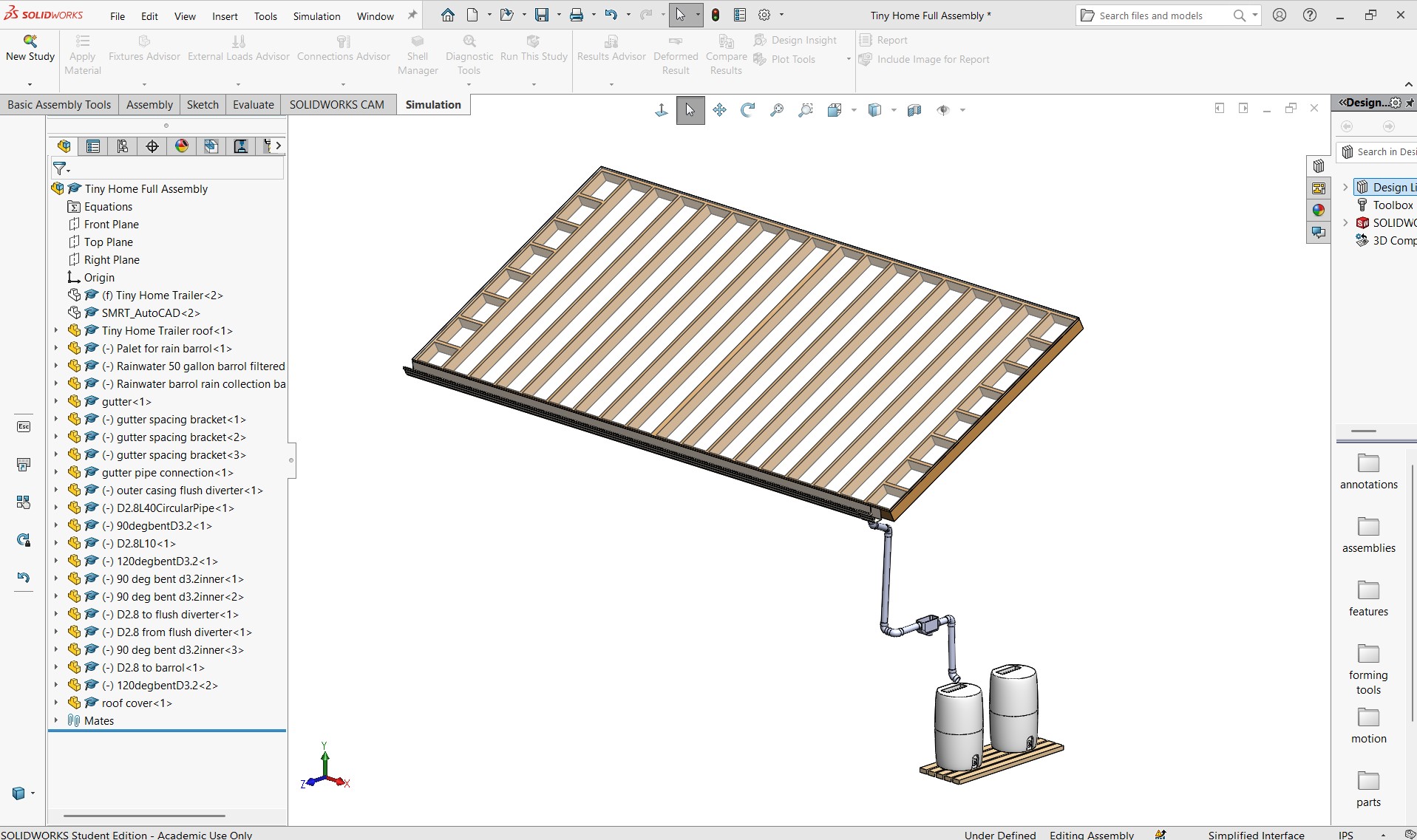This screenshot has width=1417, height=840.
Task: Click the Section View icon
Action: click(x=914, y=110)
